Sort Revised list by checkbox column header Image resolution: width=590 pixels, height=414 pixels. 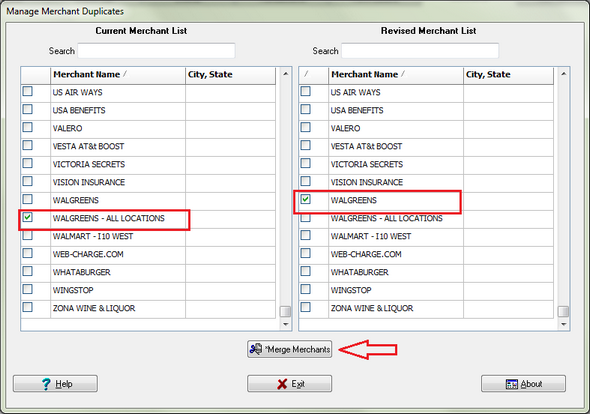click(x=313, y=75)
